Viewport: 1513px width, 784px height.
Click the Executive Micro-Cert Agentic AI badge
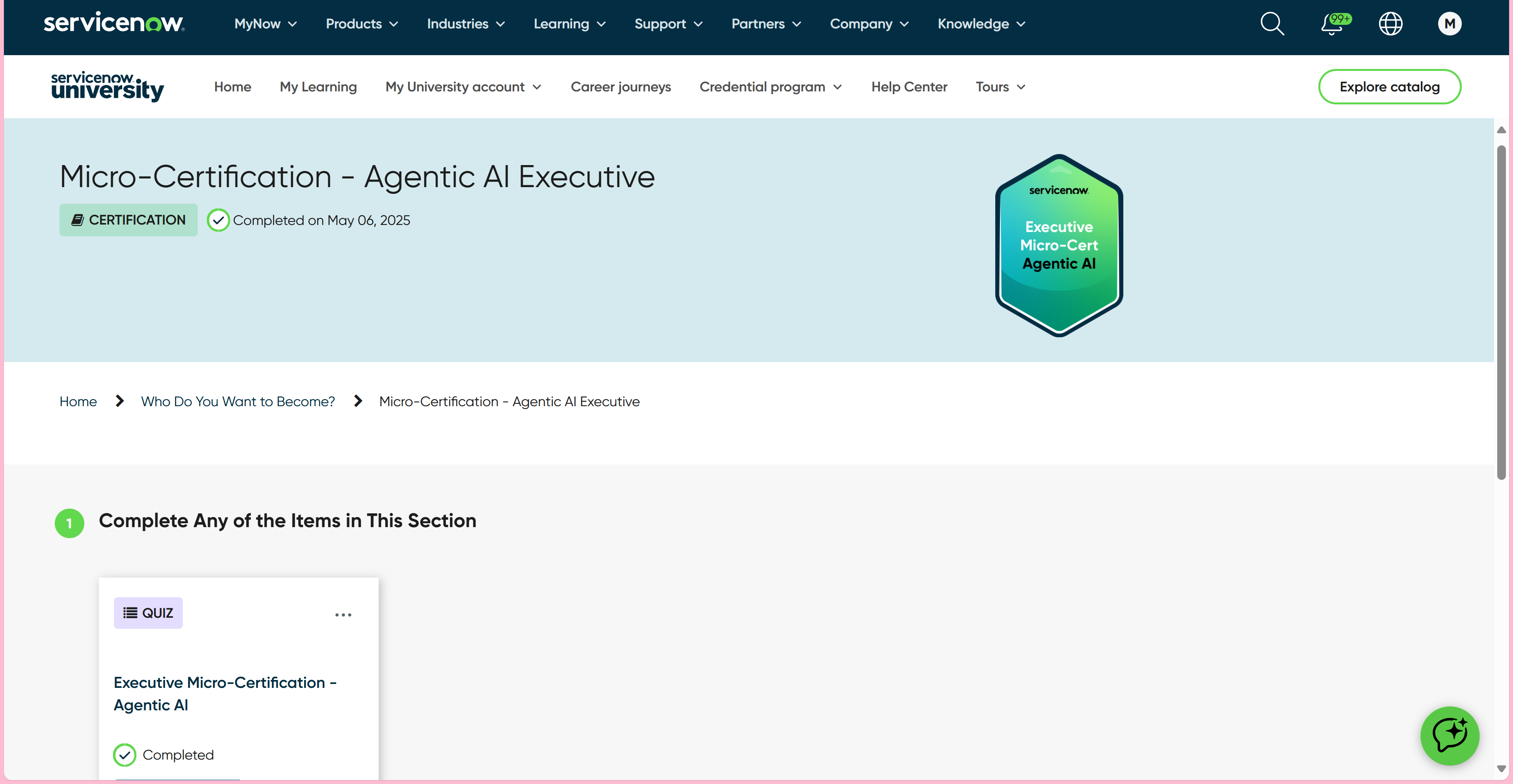click(1058, 245)
